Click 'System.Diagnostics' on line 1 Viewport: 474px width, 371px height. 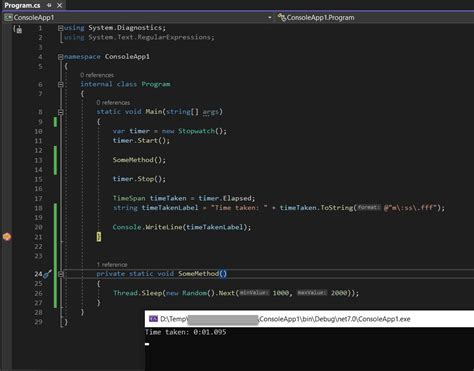[125, 28]
